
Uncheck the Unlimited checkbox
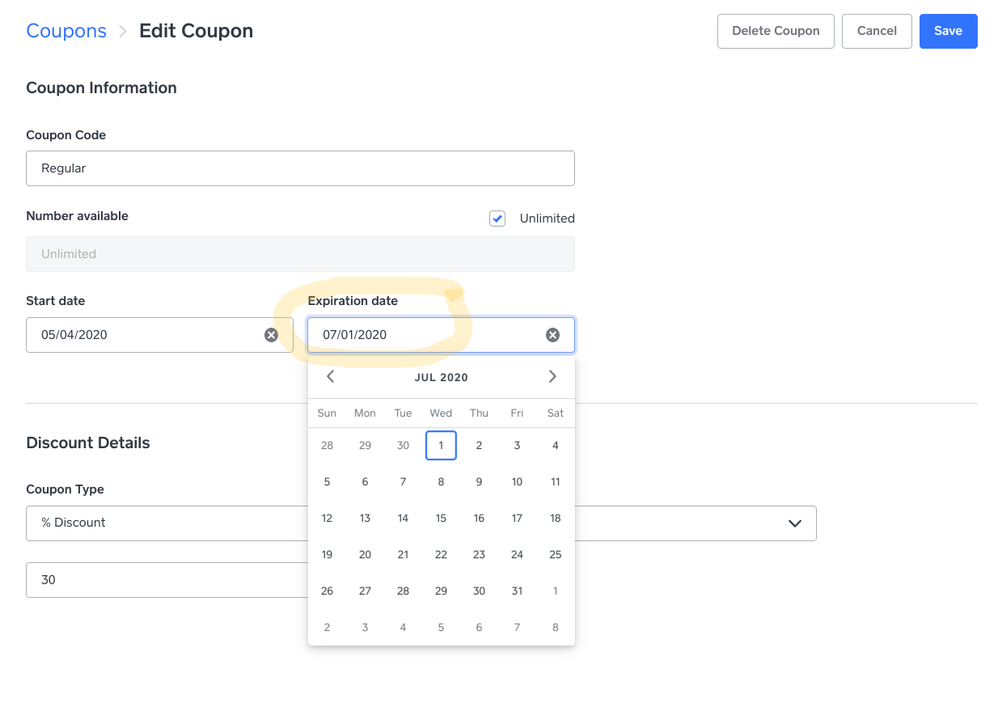click(x=497, y=218)
